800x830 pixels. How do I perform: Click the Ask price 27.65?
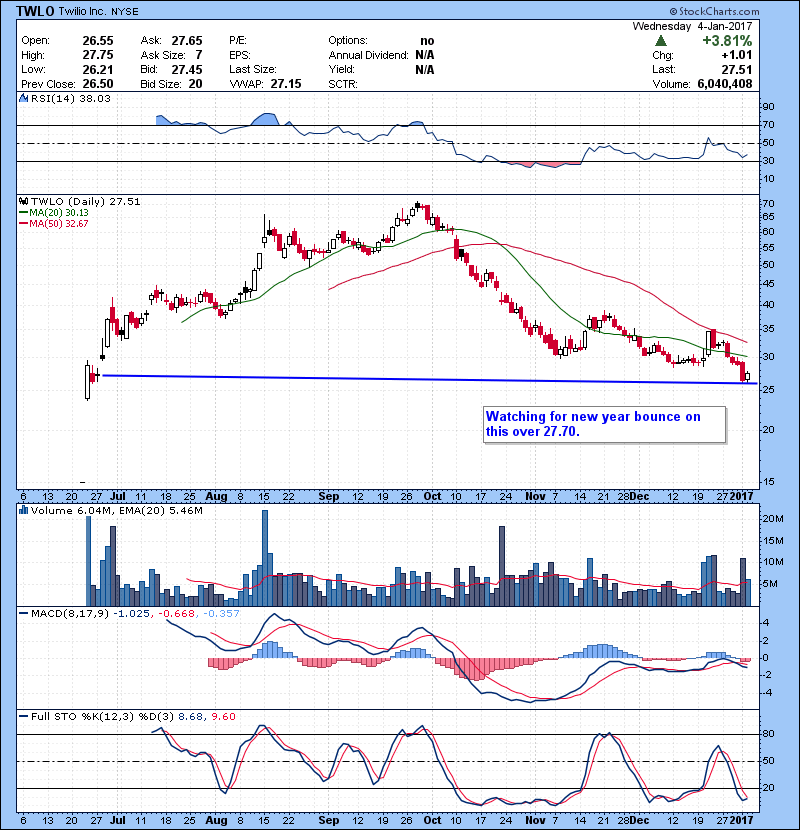pos(187,41)
